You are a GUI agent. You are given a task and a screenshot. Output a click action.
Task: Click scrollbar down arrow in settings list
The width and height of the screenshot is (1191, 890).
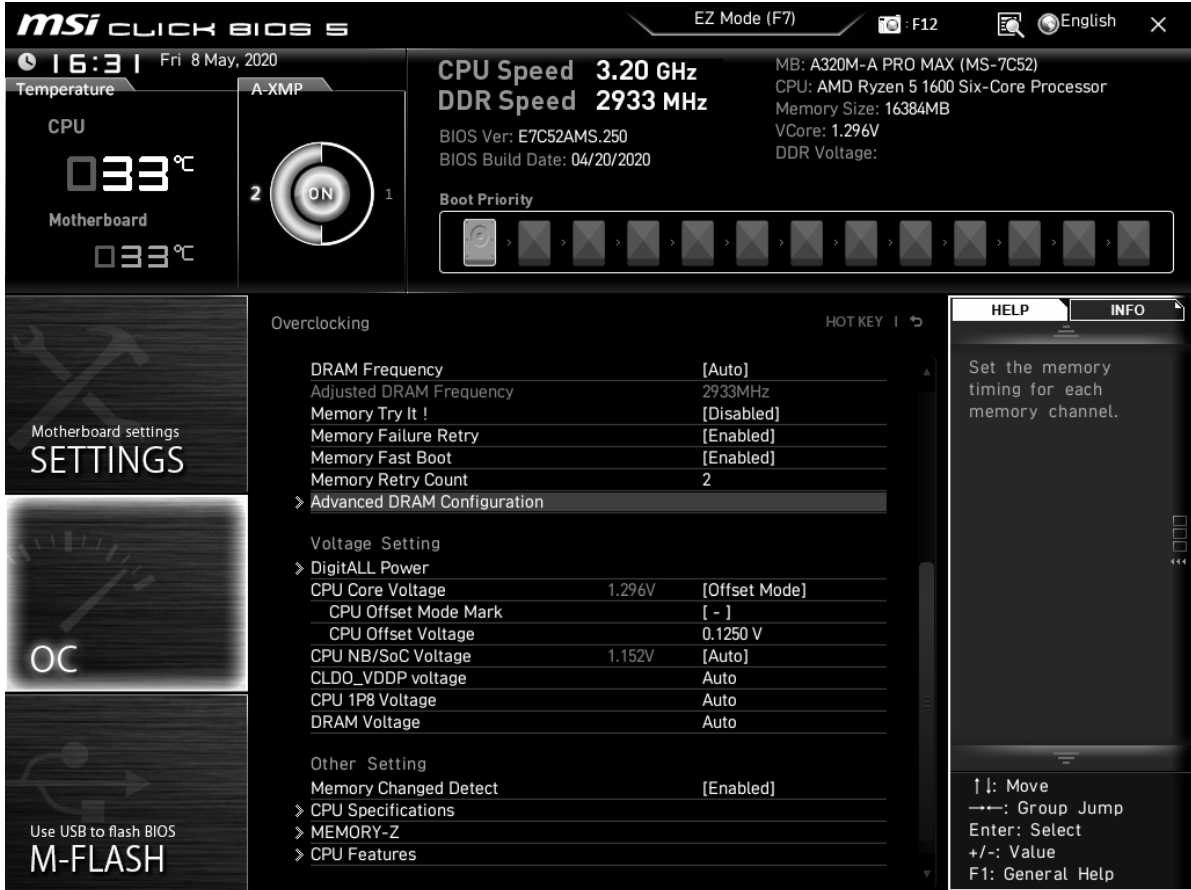[x=927, y=874]
